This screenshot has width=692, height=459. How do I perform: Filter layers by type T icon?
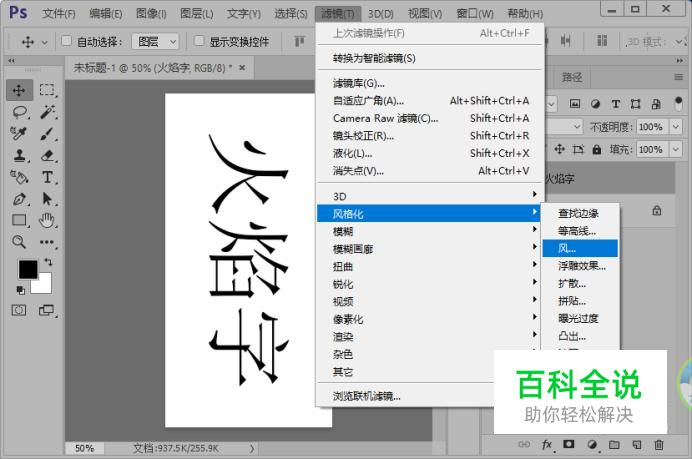tap(616, 104)
